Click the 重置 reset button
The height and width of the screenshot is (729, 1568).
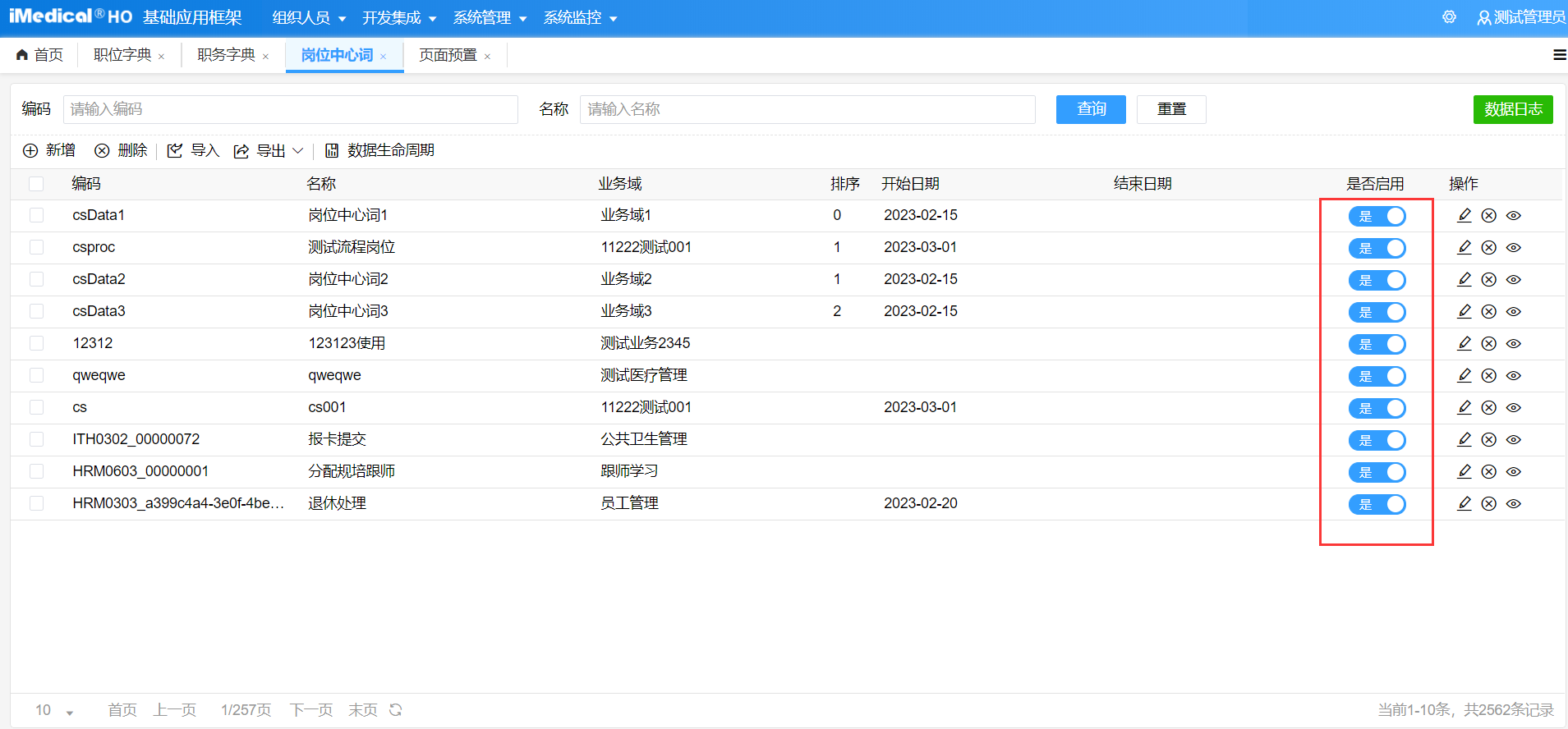[x=1171, y=109]
